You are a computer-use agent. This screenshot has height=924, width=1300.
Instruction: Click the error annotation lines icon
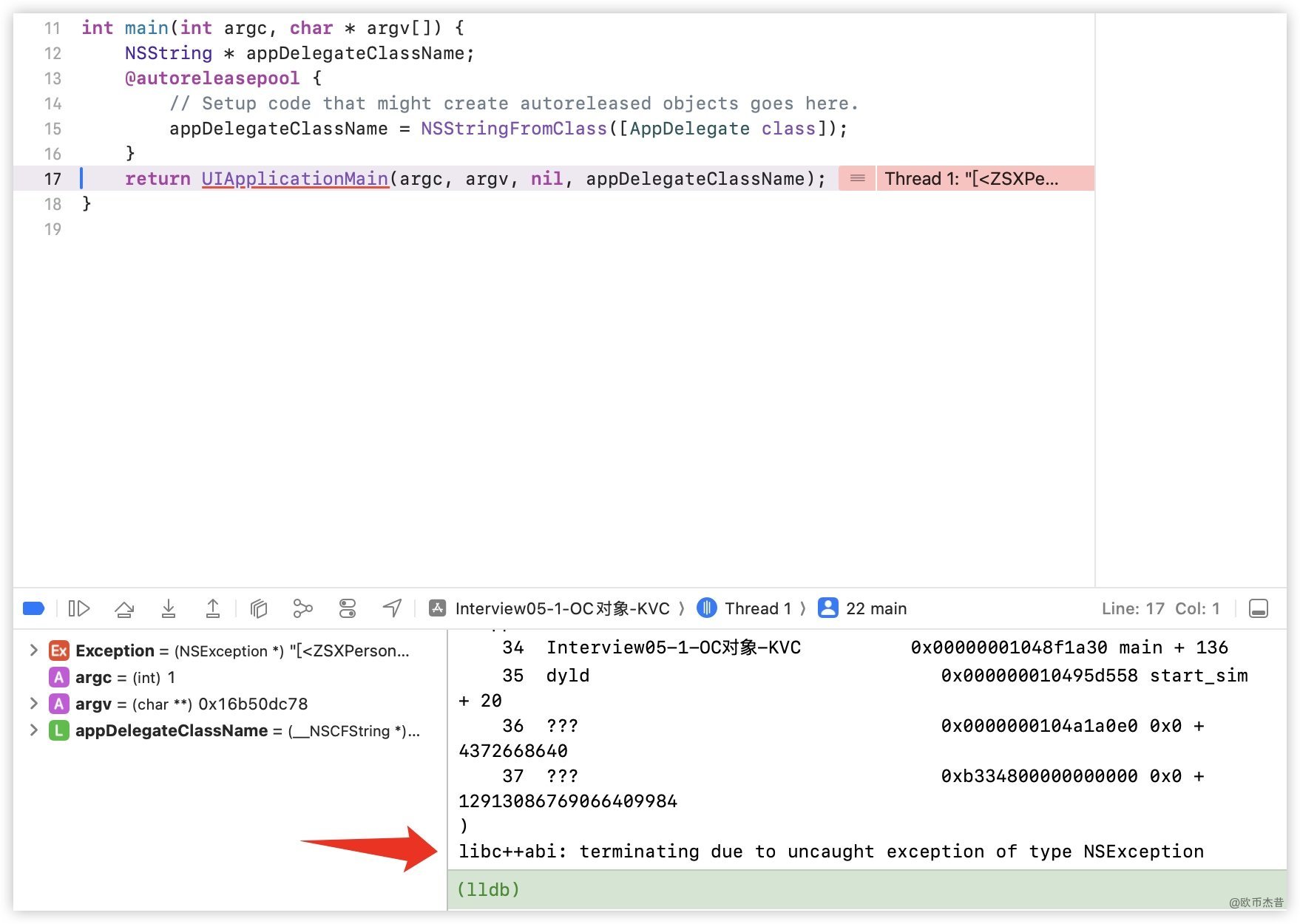(x=857, y=179)
